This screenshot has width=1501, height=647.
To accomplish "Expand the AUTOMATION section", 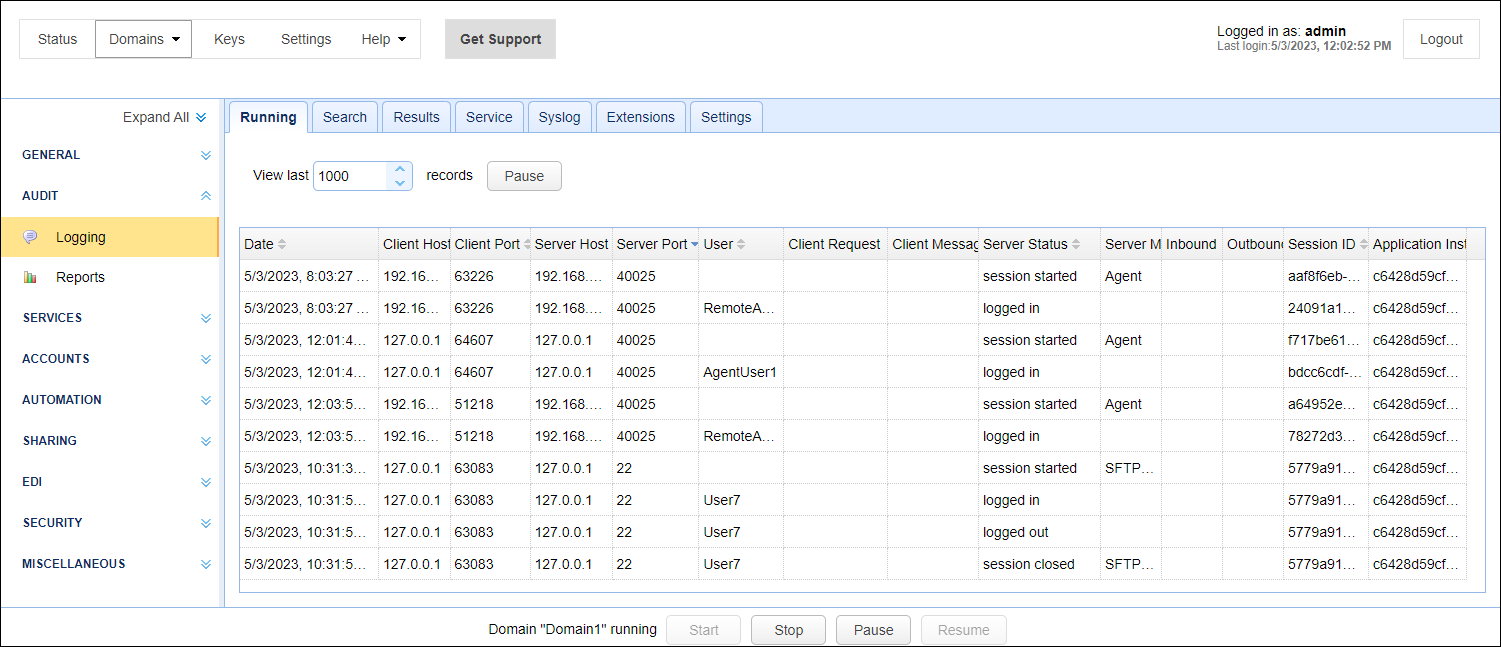I will click(206, 400).
